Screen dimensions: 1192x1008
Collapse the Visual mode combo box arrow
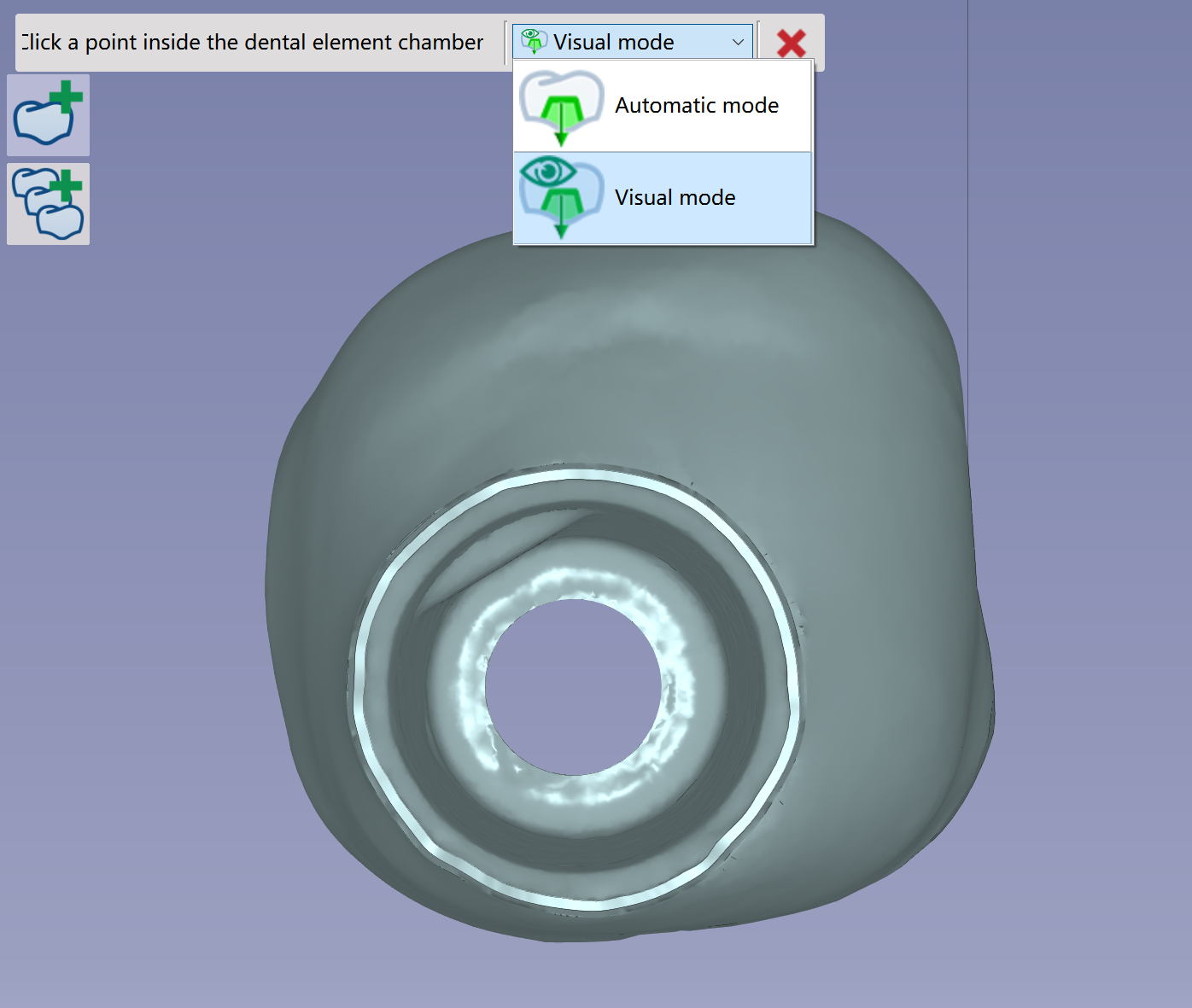click(x=738, y=42)
